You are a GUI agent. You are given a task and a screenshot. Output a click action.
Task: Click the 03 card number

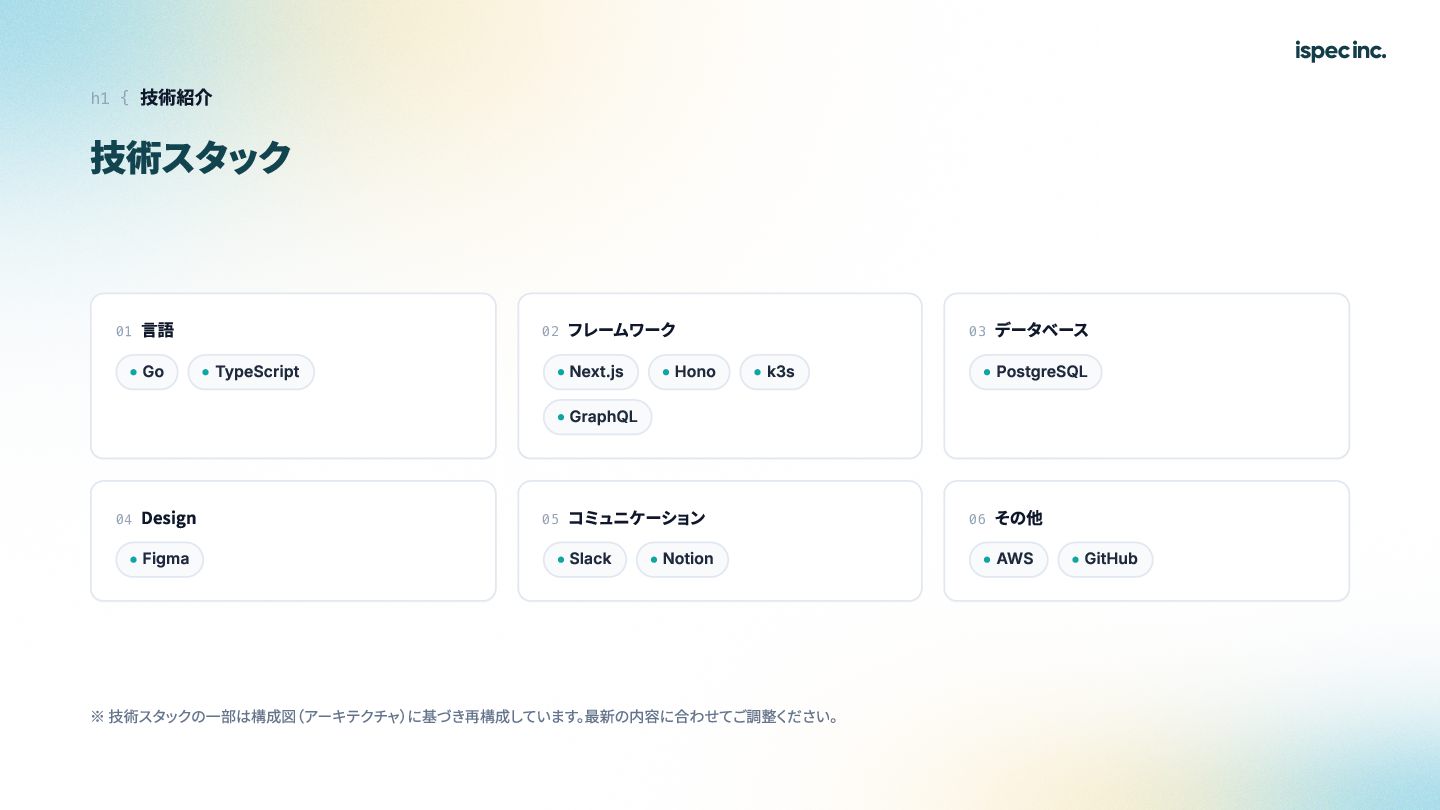point(977,331)
